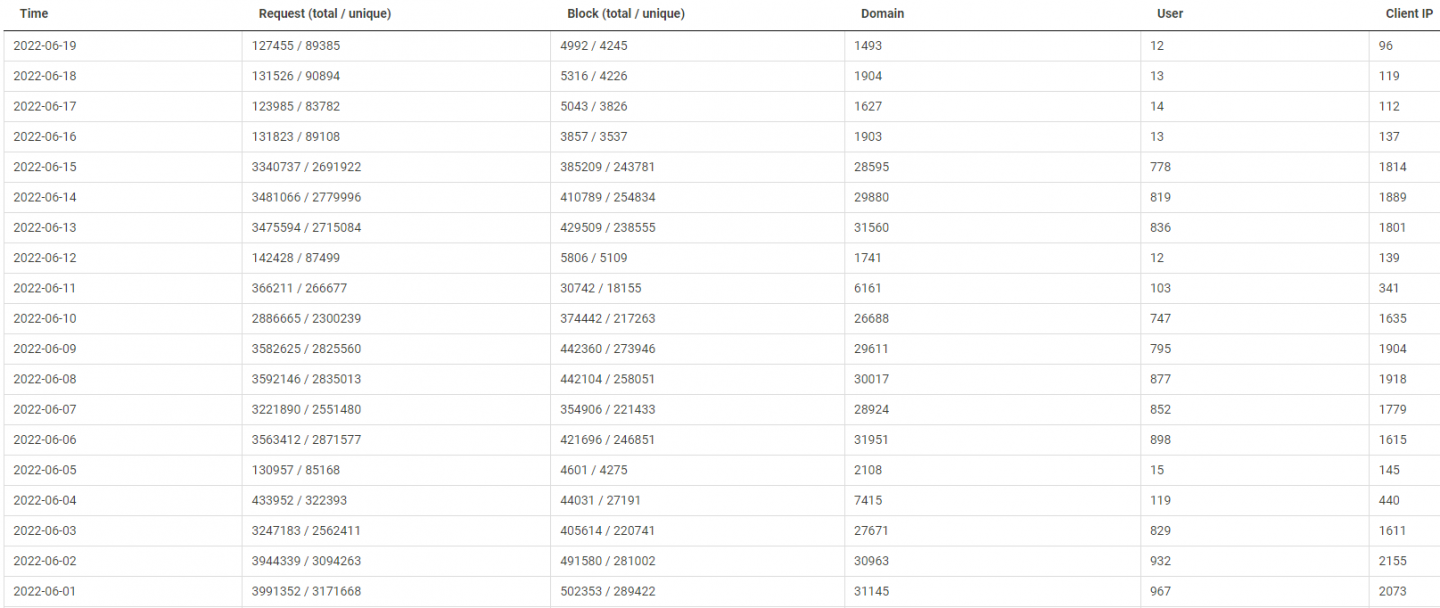This screenshot has height=608, width=1440.
Task: Click the 2022-06-08 date cell
Action: [x=45, y=379]
